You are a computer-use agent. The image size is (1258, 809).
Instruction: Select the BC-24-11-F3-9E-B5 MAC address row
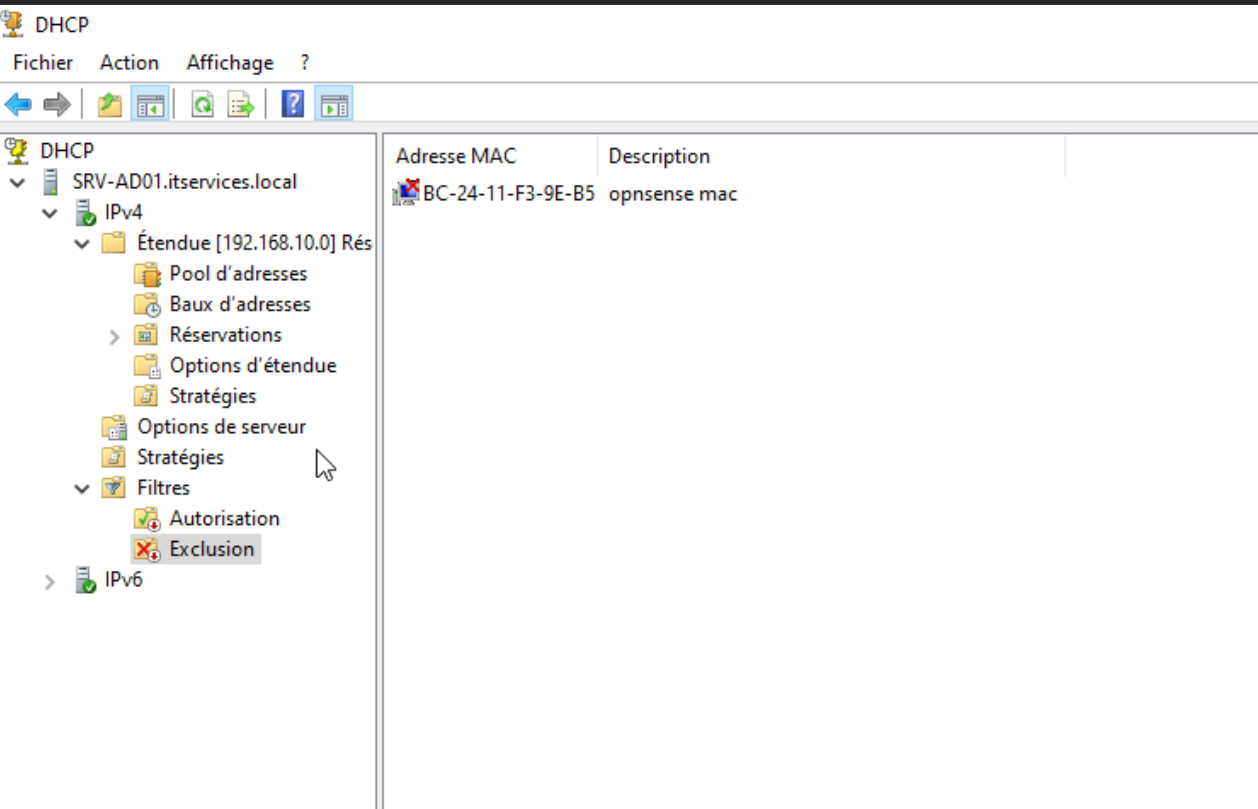[508, 194]
